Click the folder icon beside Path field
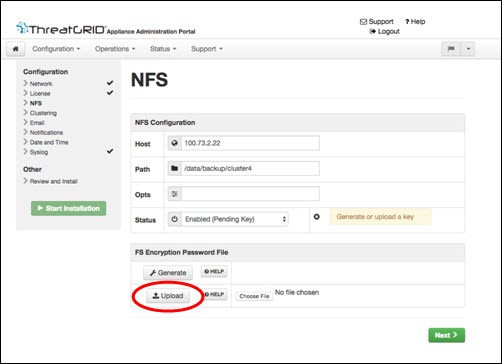The height and width of the screenshot is (364, 502). coord(174,169)
